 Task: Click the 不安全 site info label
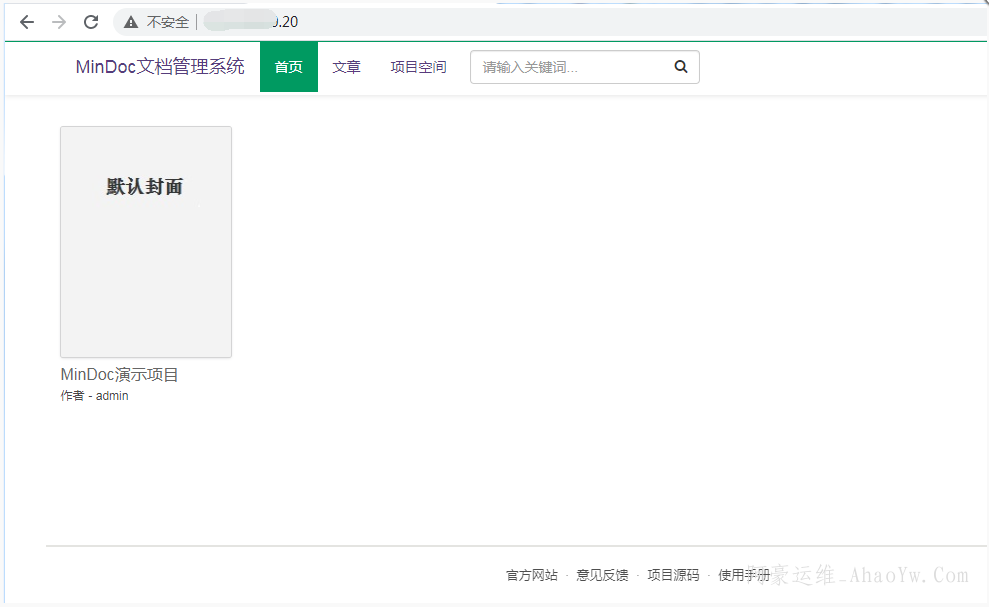(167, 22)
